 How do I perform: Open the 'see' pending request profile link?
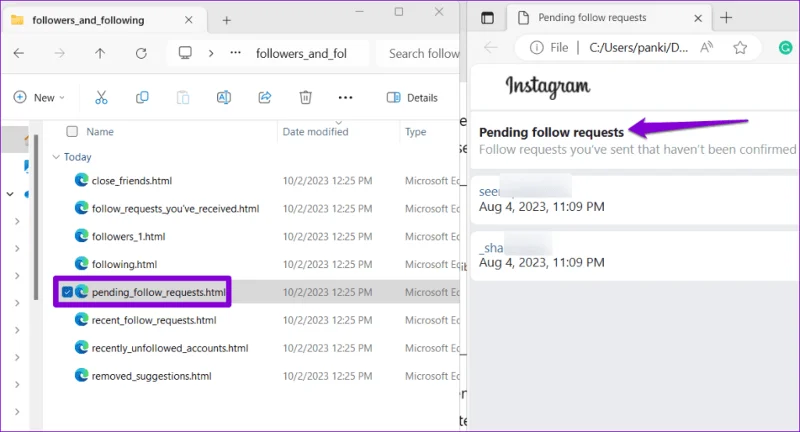pyautogui.click(x=489, y=192)
